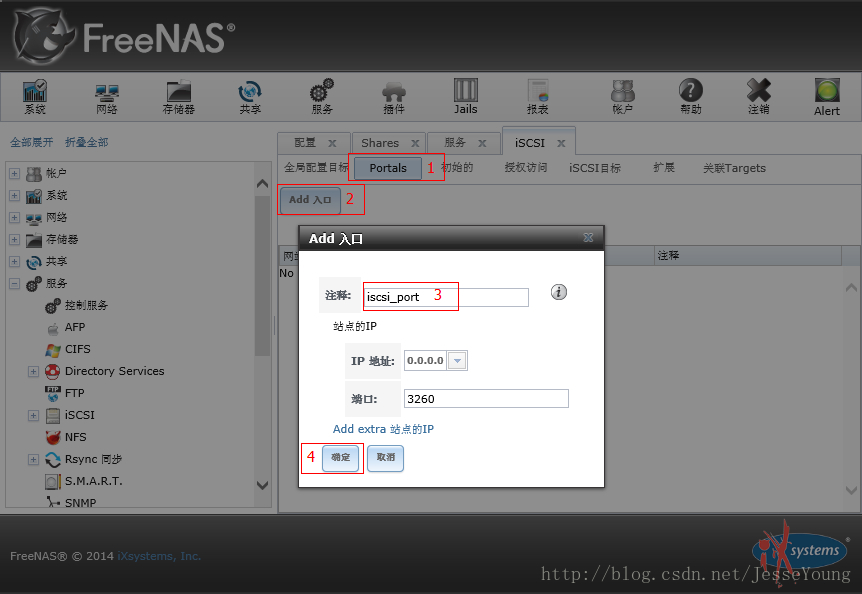The width and height of the screenshot is (862, 594).
Task: Select the Portals sub-tab
Action: 388,168
